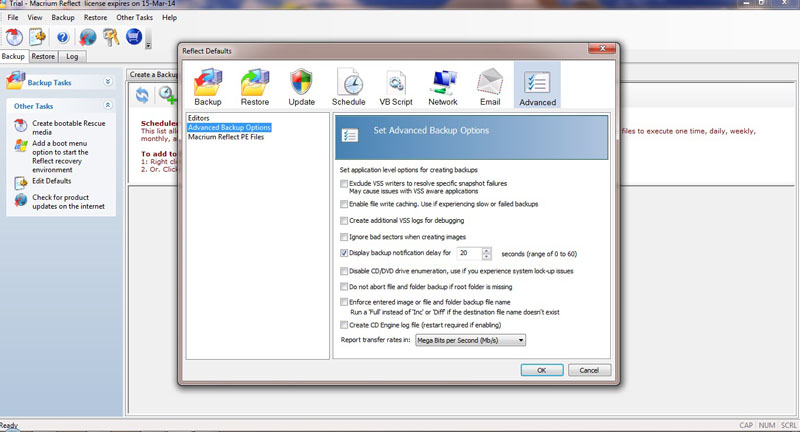Switch to the Restore tab
The height and width of the screenshot is (432, 800).
(43, 57)
